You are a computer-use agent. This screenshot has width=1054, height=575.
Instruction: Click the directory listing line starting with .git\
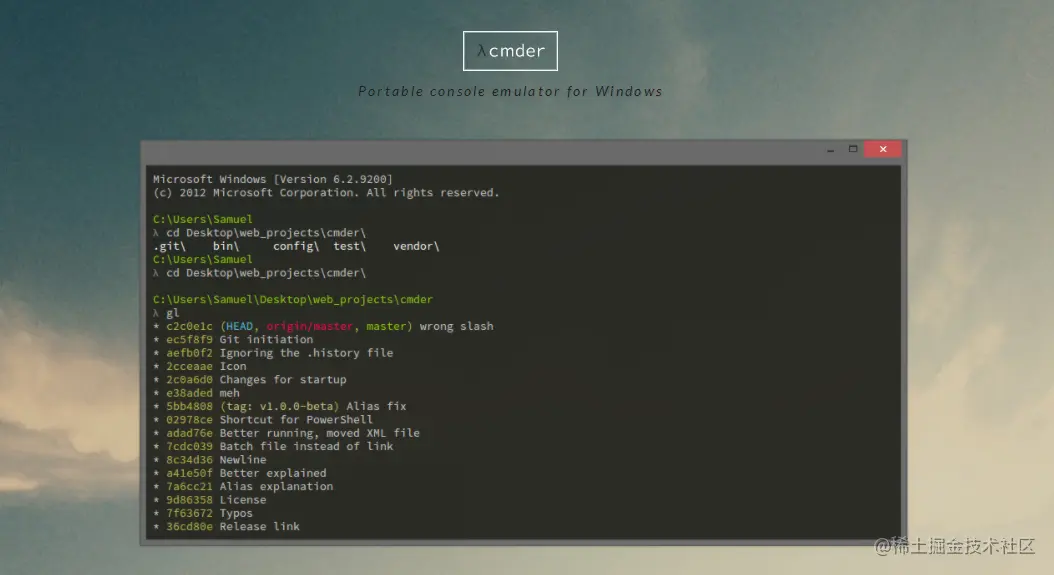tap(296, 246)
